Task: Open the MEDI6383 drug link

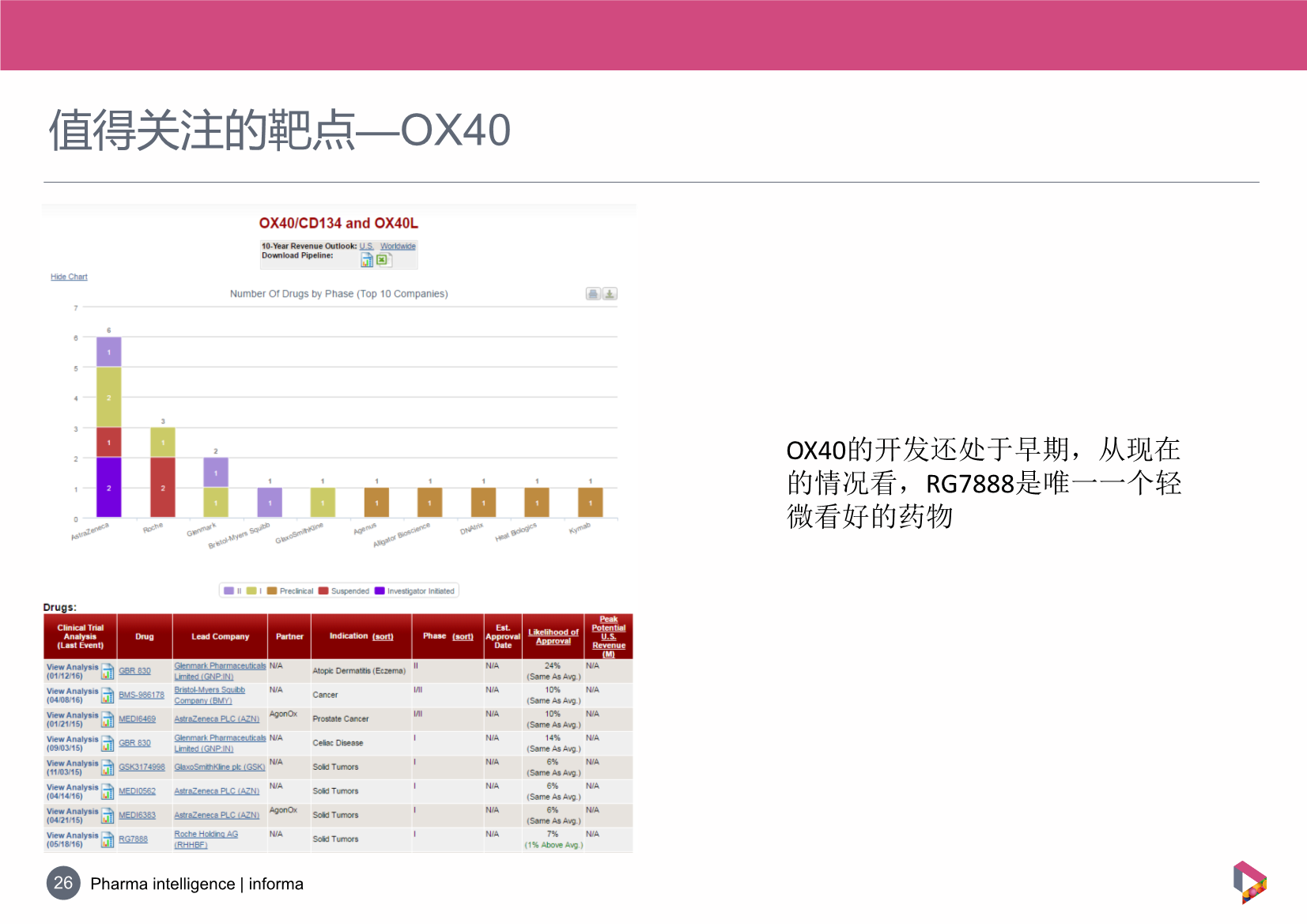Action: pyautogui.click(x=137, y=816)
